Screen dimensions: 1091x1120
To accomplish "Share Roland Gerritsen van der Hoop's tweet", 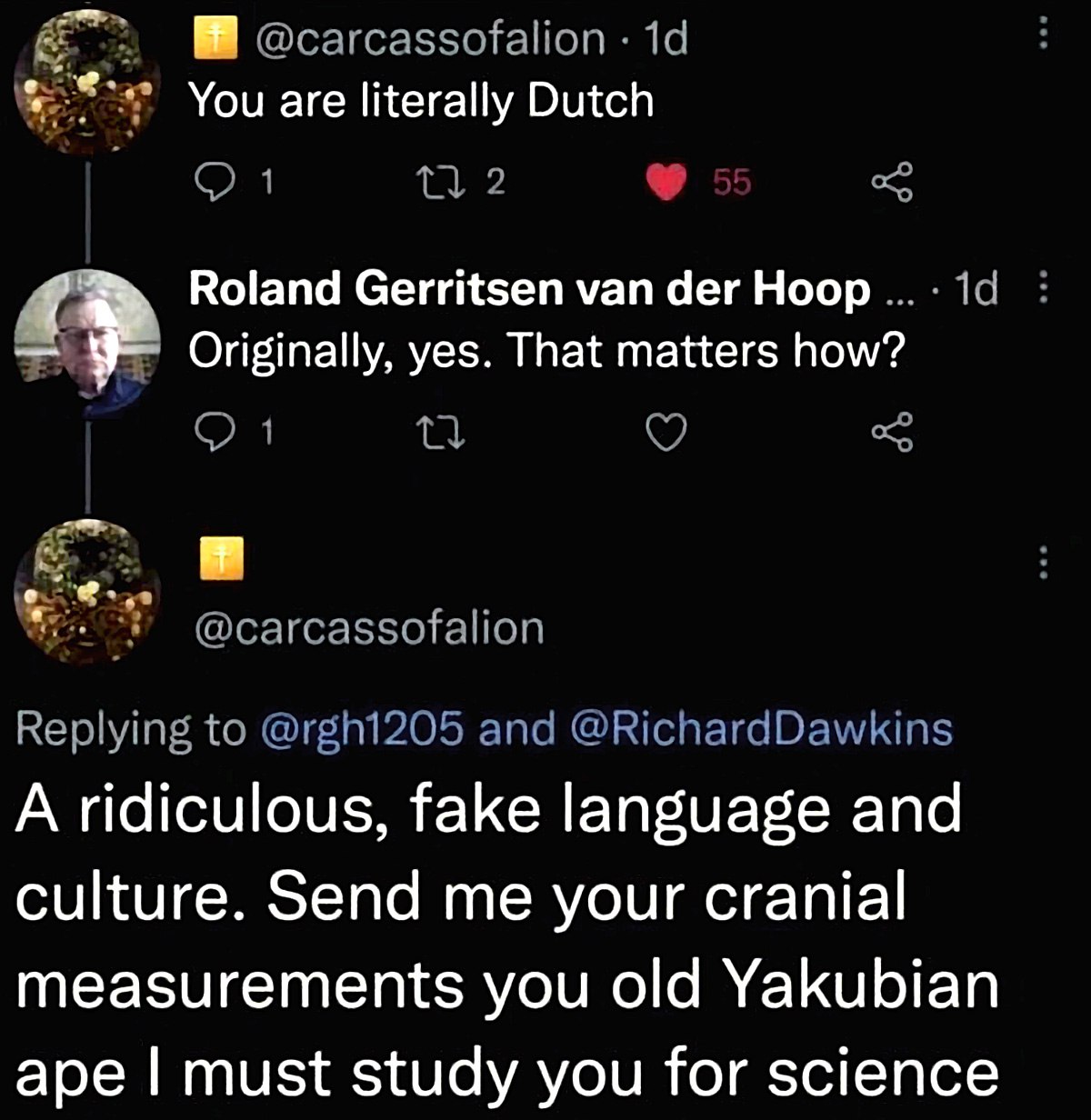I will click(892, 435).
